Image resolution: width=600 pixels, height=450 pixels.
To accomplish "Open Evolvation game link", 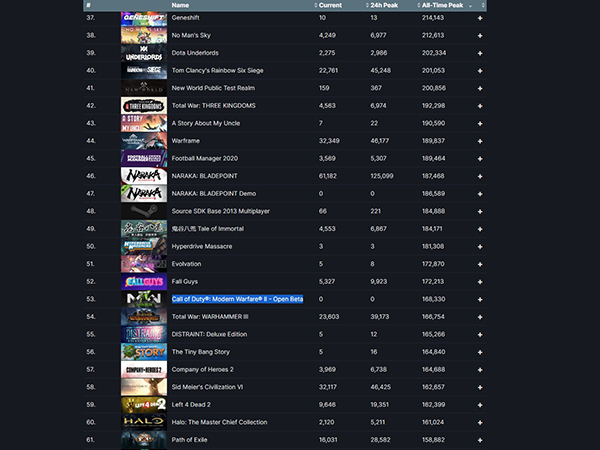I will (x=186, y=264).
